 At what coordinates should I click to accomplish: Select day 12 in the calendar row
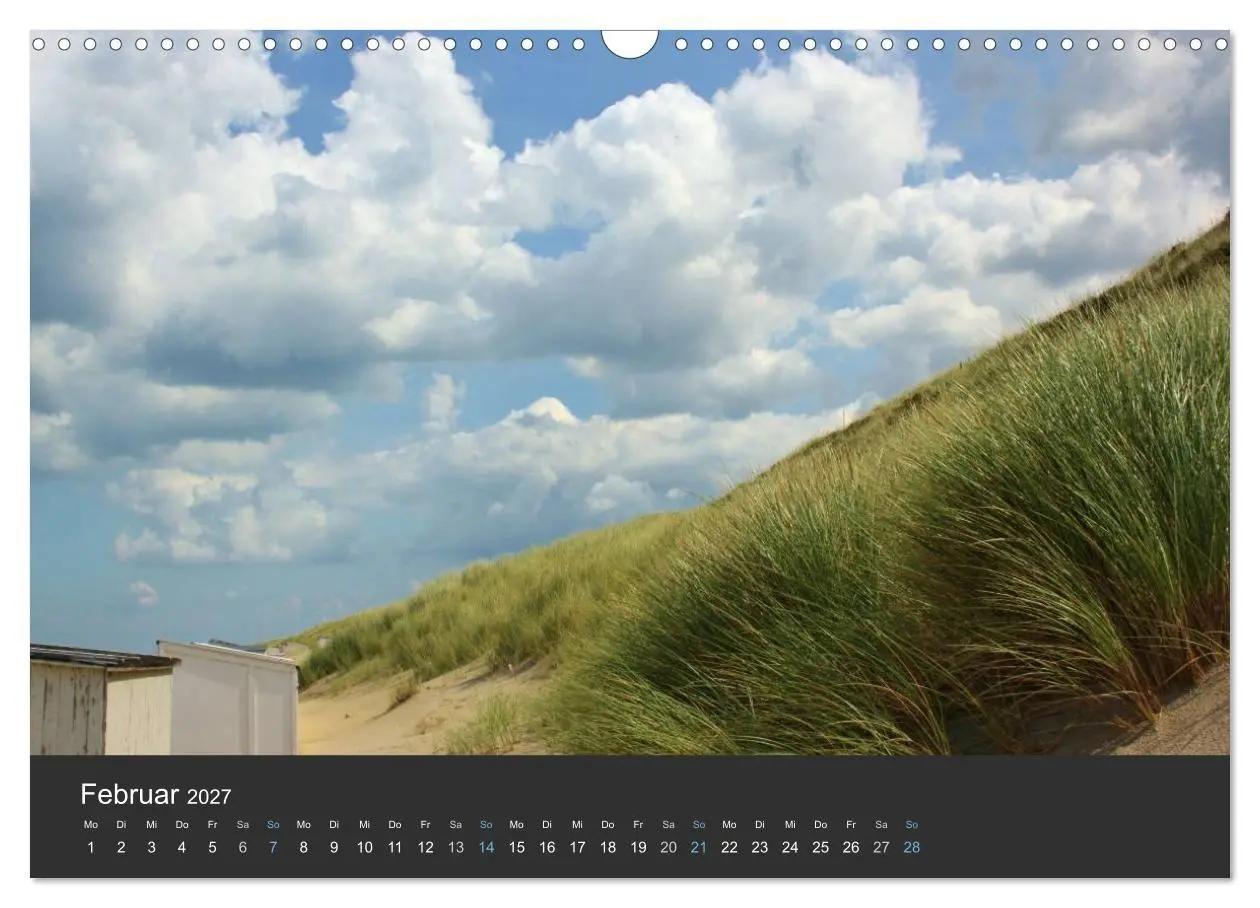coord(425,847)
